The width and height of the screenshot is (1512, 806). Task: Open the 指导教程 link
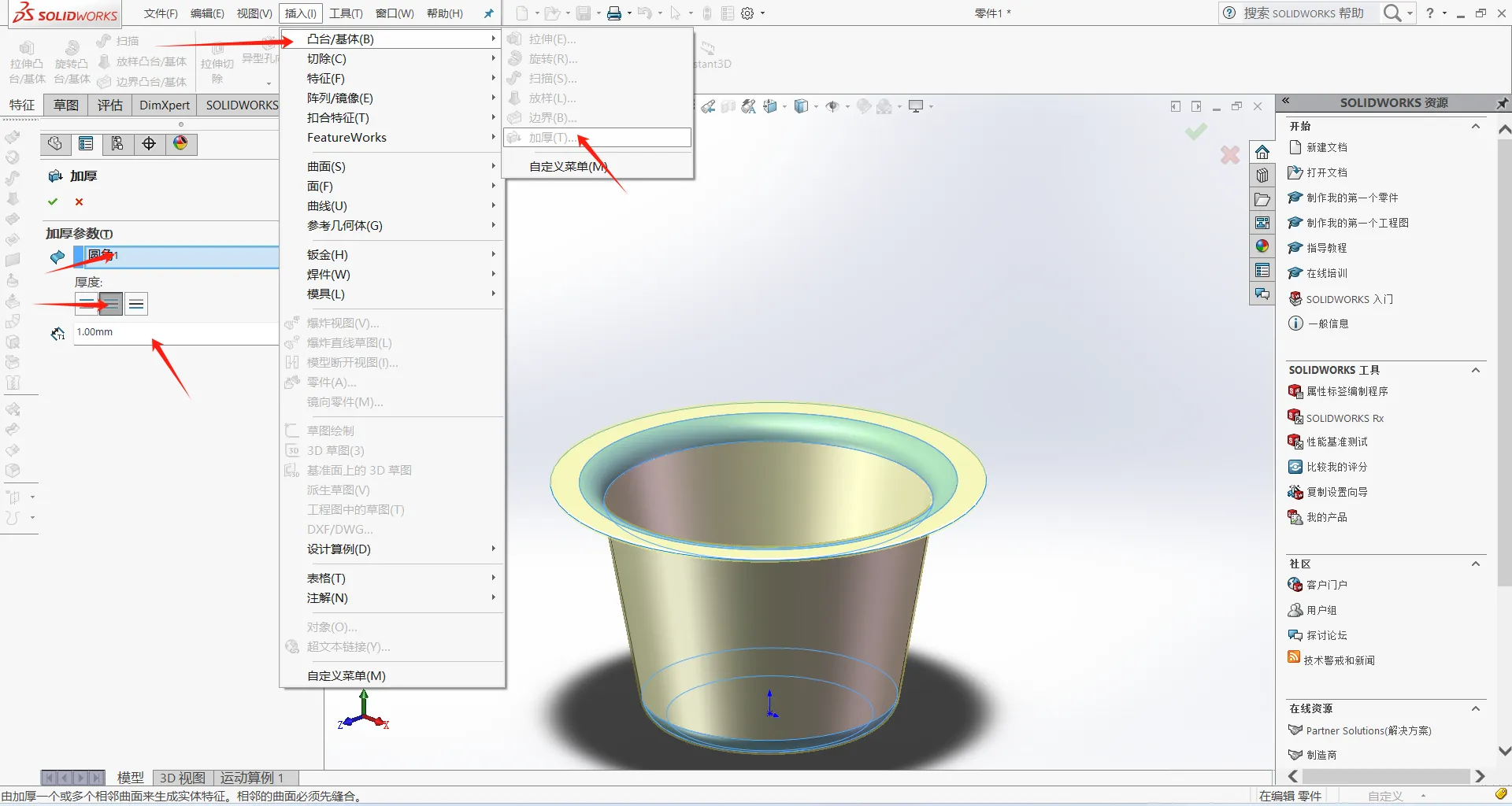(x=1327, y=248)
